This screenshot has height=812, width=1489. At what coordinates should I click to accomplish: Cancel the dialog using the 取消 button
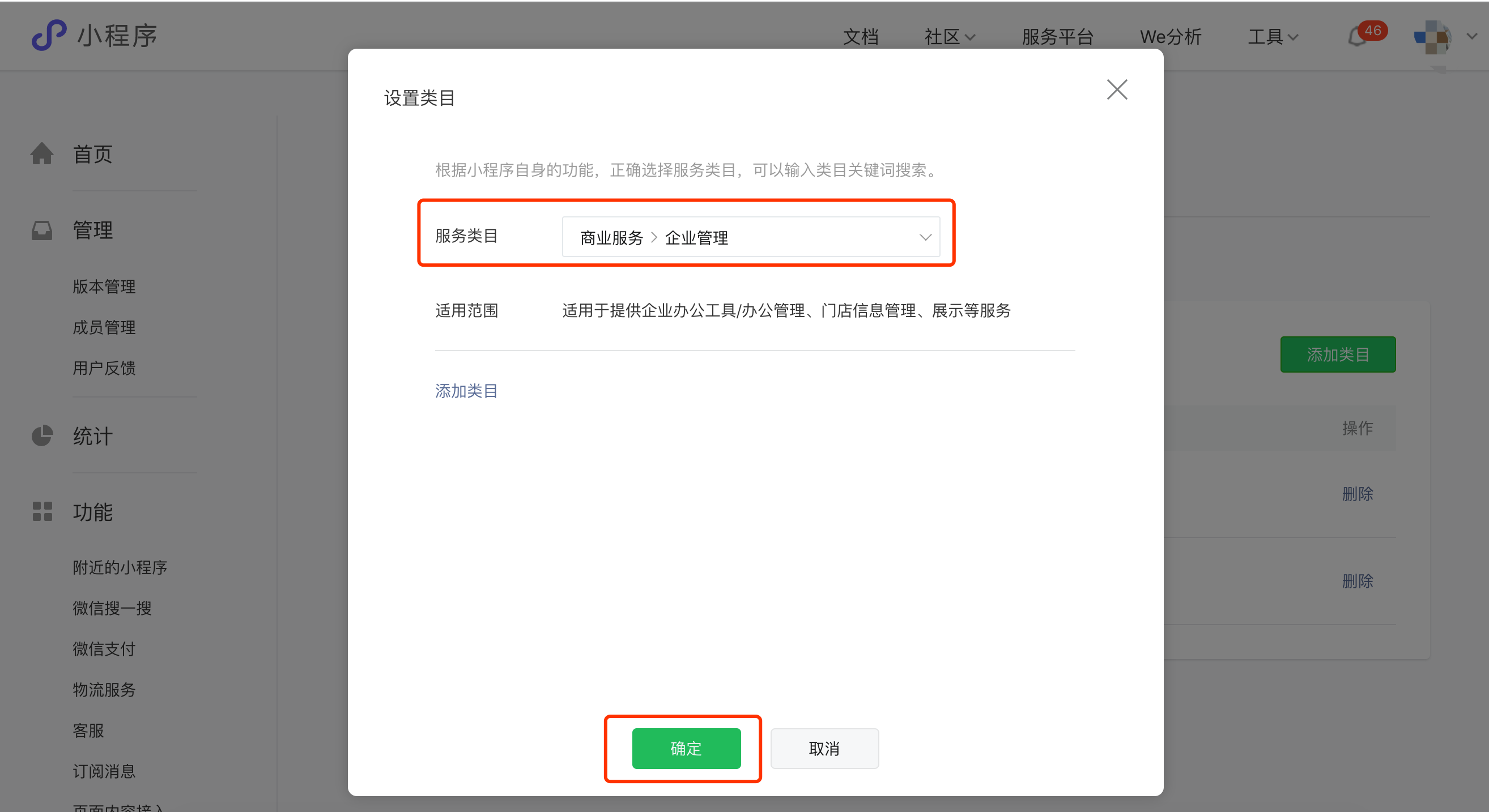point(825,749)
